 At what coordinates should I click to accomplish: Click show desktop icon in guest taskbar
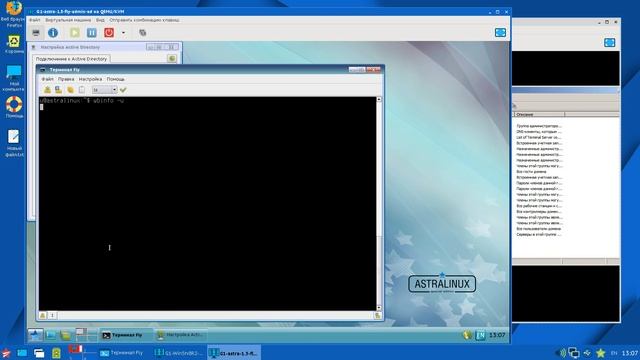(51, 335)
